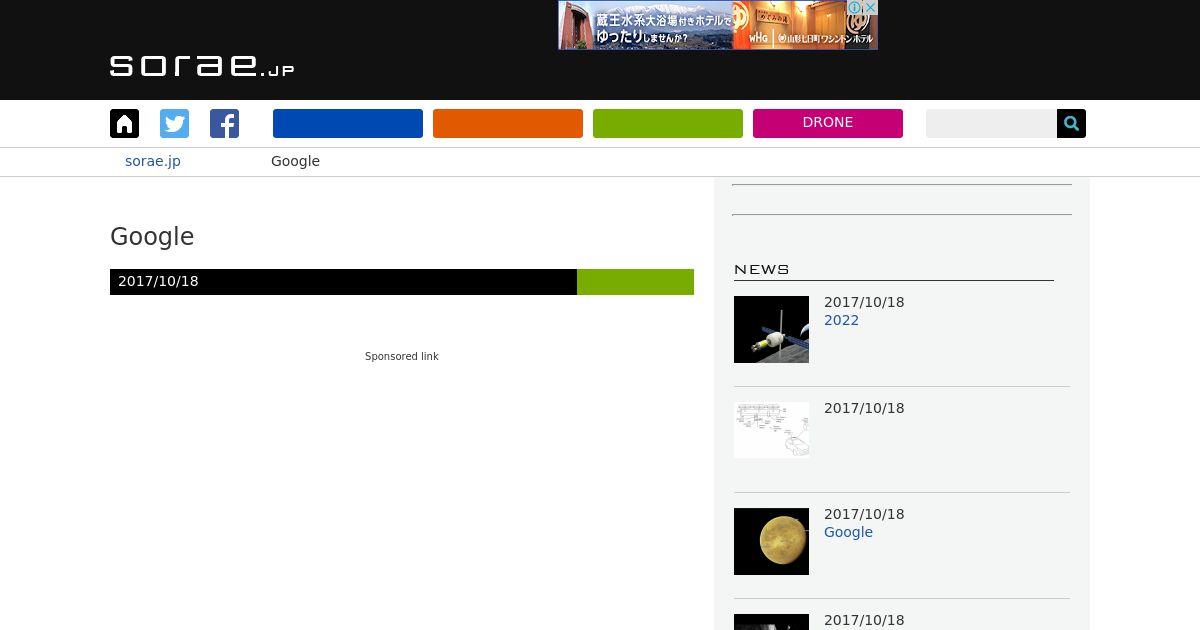Click the sorae.jp site logo
The height and width of the screenshot is (630, 1200).
pyautogui.click(x=202, y=66)
